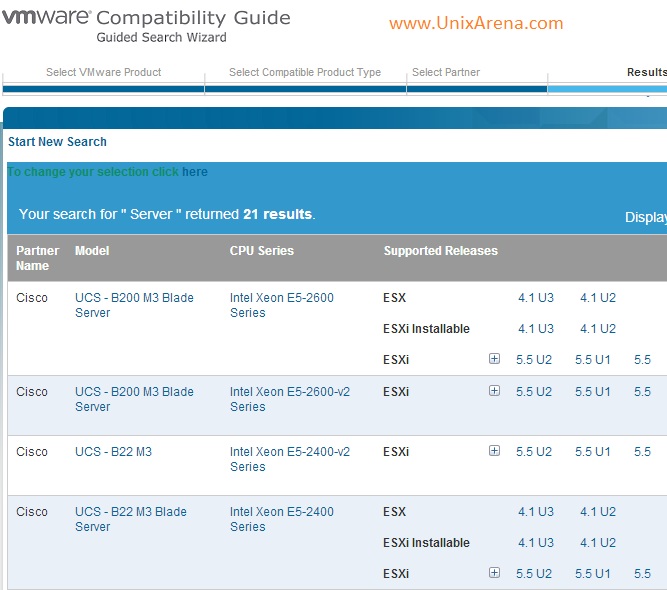The image size is (667, 590).
Task: Click the Model column header
Action: pos(92,251)
